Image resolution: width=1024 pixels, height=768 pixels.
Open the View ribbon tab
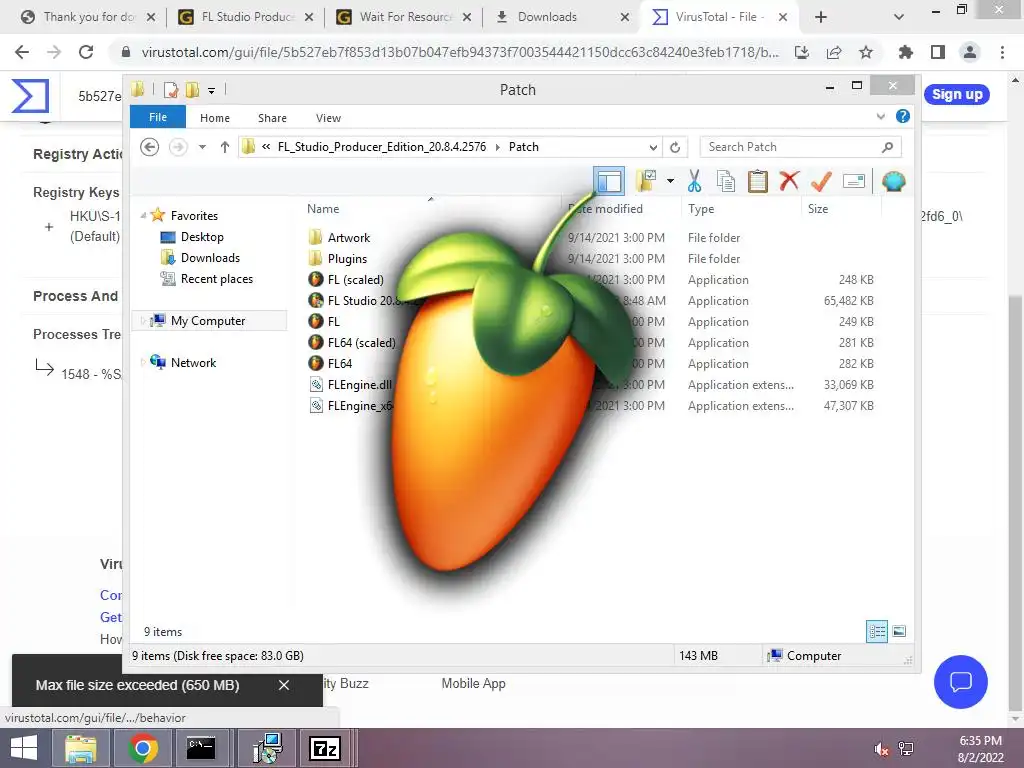click(x=328, y=118)
